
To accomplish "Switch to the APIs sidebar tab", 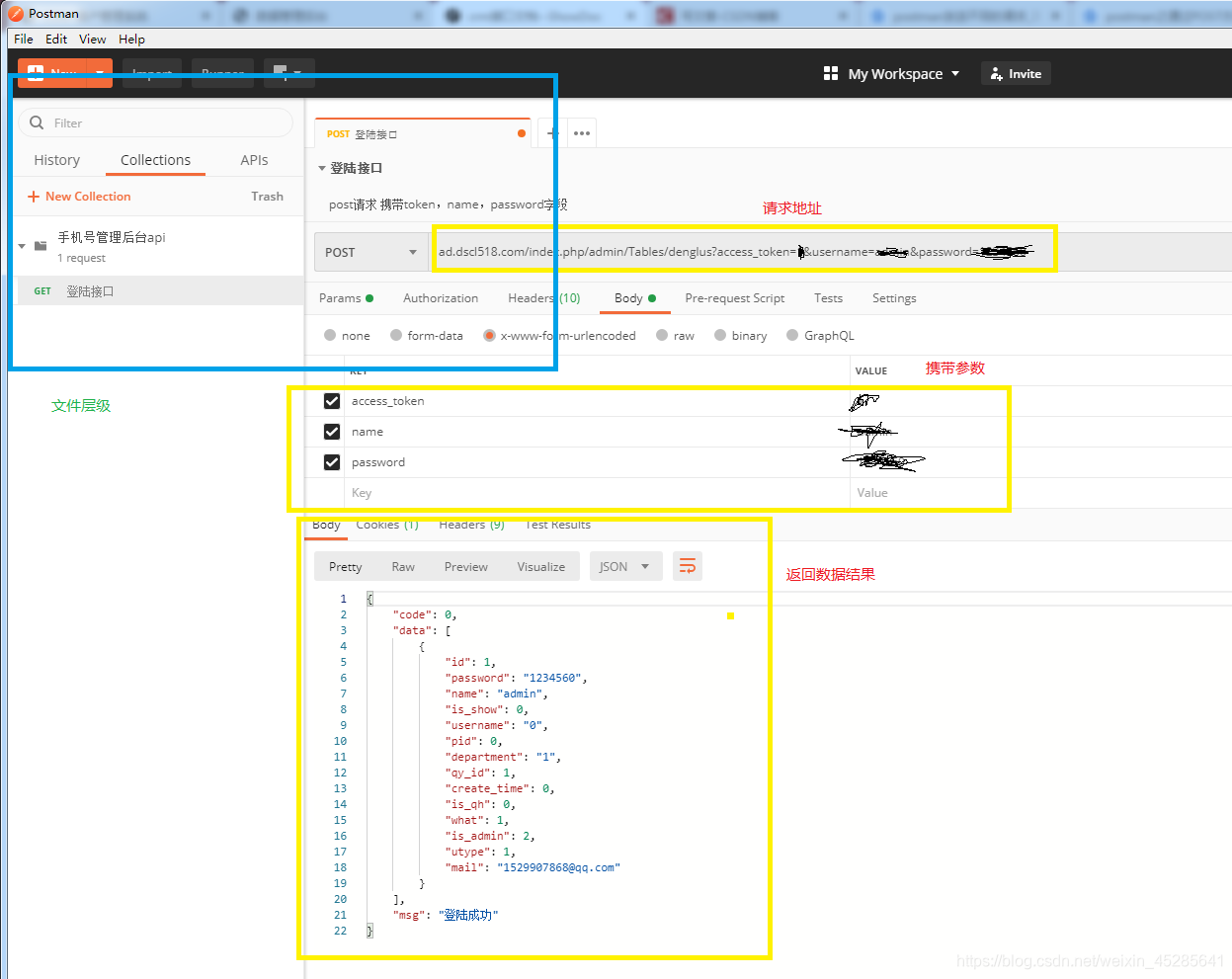I will coord(254,160).
